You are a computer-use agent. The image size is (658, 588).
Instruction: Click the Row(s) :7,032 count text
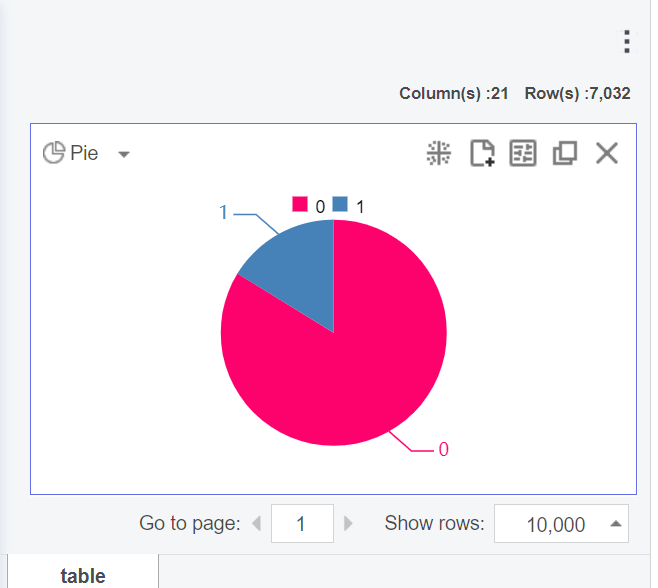577,93
